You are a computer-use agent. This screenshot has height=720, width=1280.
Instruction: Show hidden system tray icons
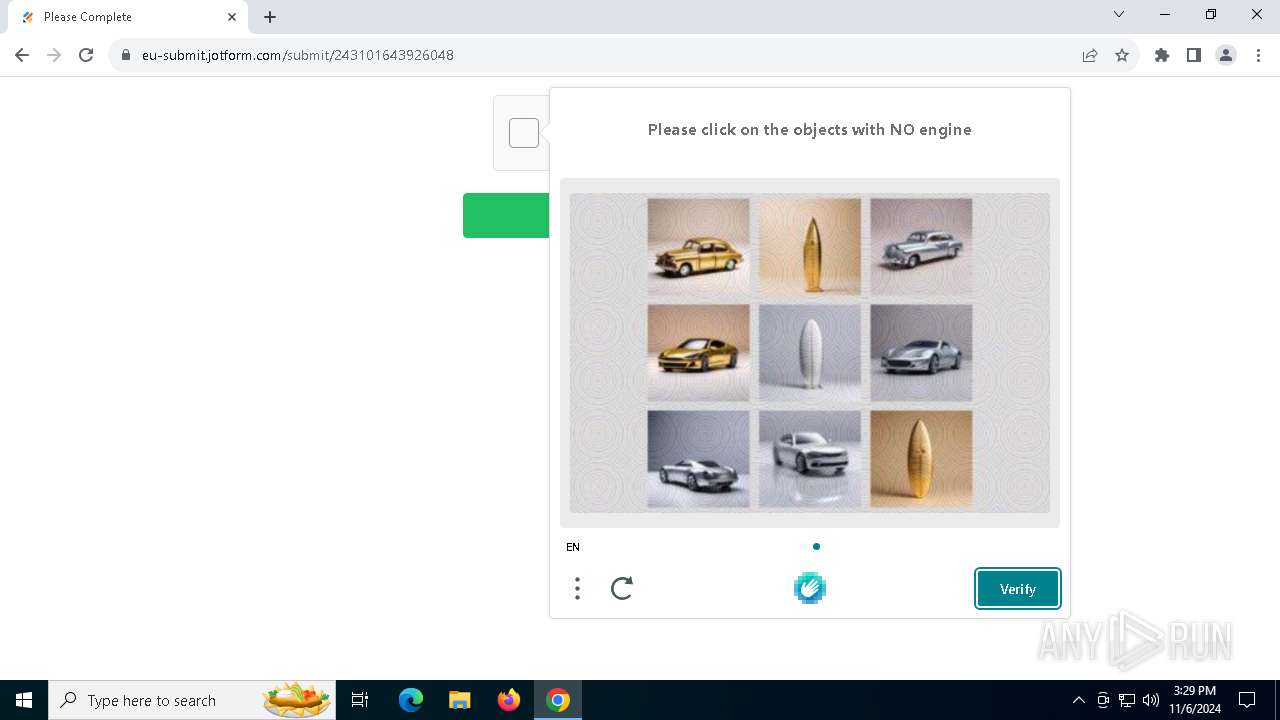click(1078, 700)
